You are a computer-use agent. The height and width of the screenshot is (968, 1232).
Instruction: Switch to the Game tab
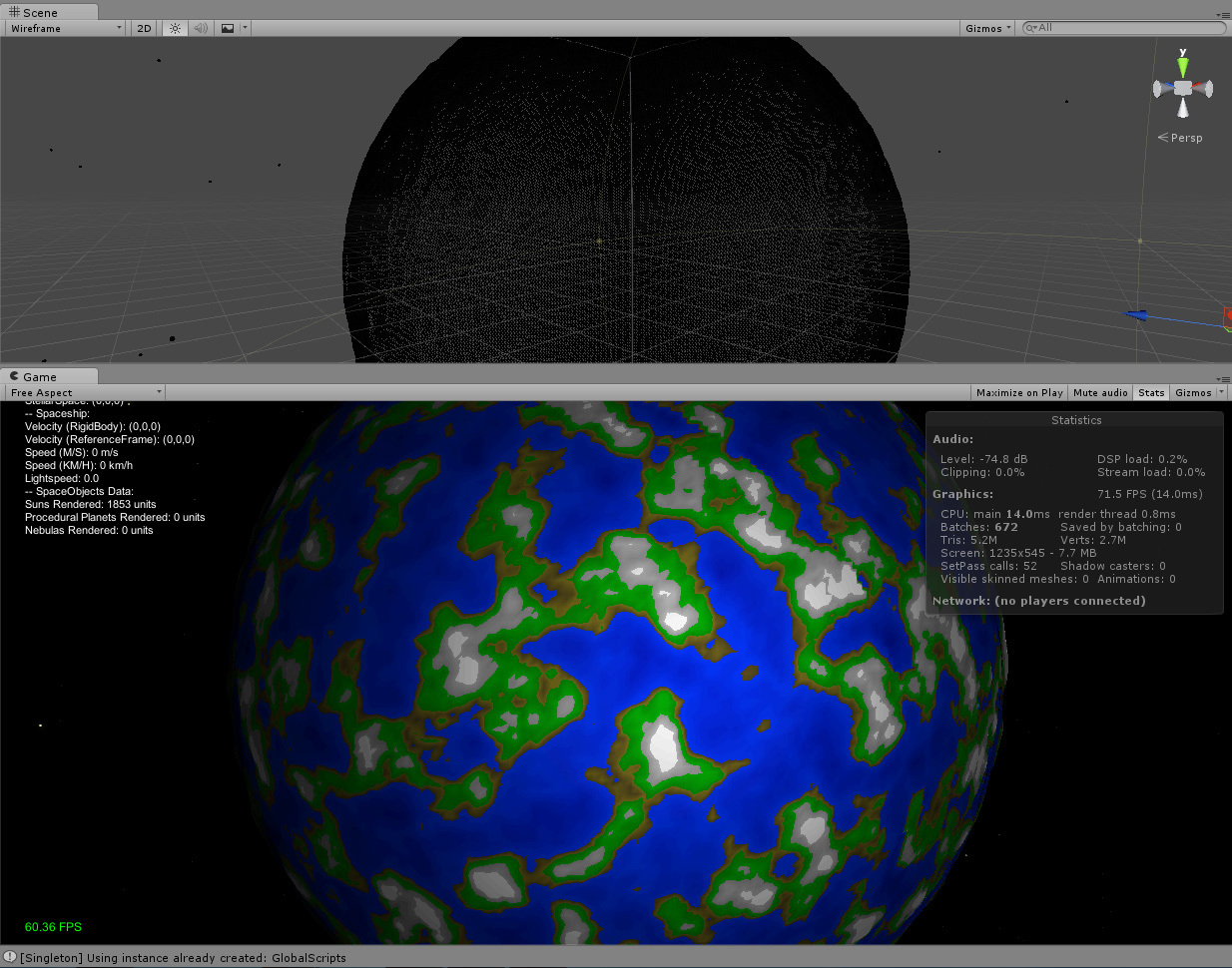coord(40,376)
